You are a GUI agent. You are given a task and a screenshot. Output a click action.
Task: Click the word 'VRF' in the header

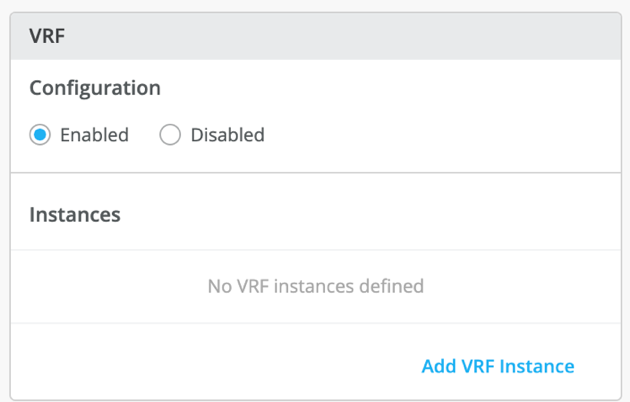pyautogui.click(x=47, y=34)
